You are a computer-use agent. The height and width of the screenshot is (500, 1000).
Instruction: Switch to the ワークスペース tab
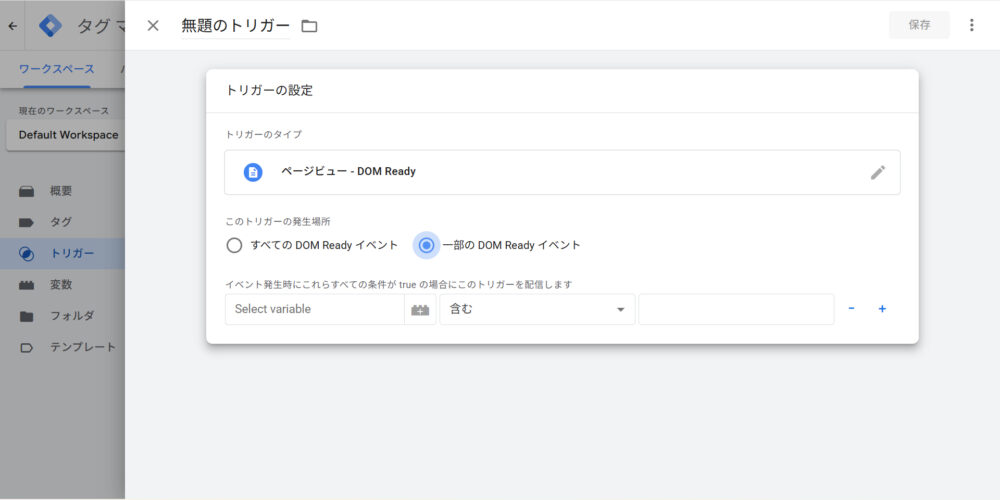(x=57, y=69)
